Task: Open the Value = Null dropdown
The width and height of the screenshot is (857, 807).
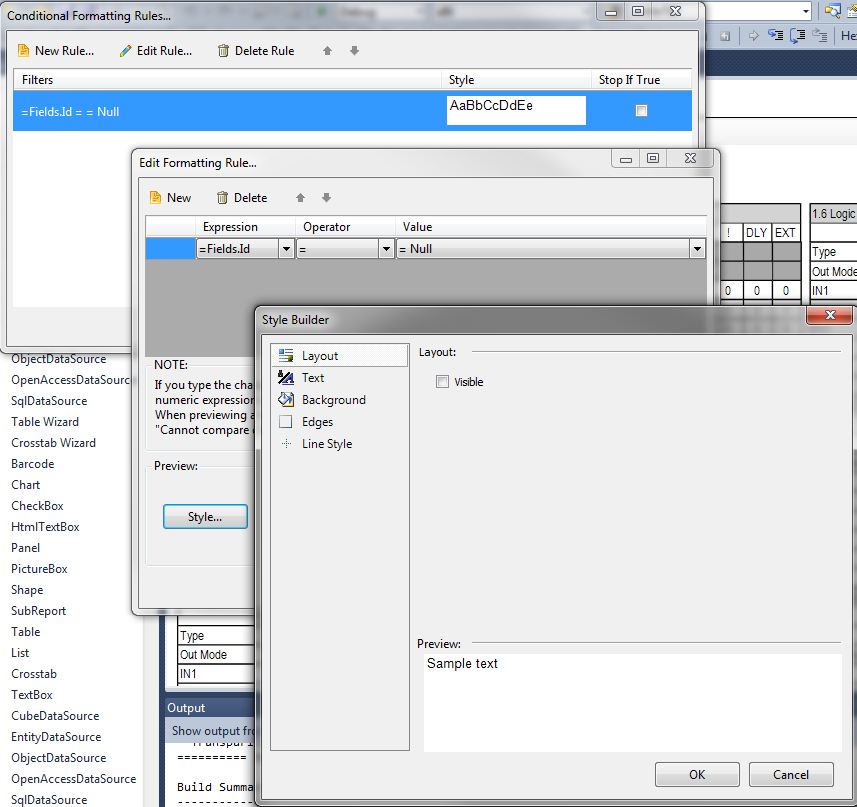Action: (697, 249)
